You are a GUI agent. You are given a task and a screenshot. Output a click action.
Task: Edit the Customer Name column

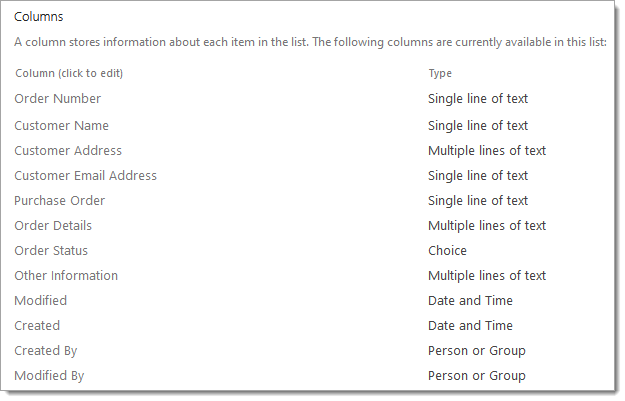point(61,126)
